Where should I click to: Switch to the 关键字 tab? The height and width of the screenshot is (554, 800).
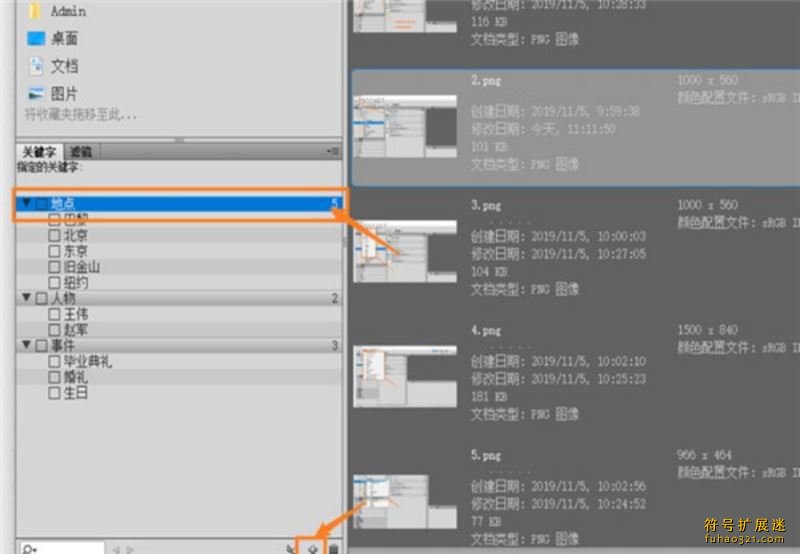(39, 152)
